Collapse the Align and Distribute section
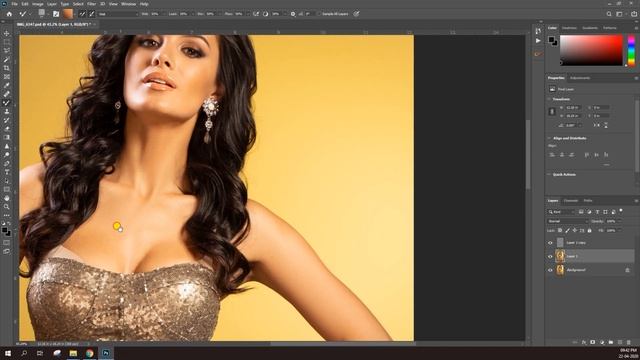This screenshot has height=360, width=640. (549, 138)
